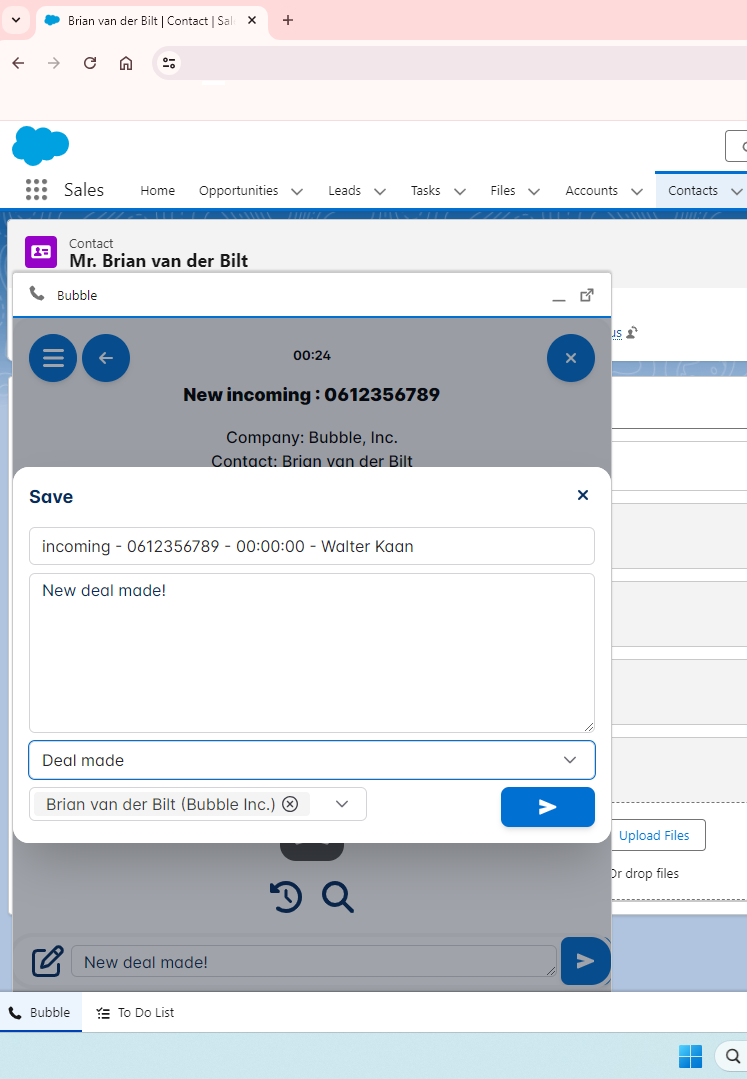Open the Accounts tab

[x=591, y=190]
